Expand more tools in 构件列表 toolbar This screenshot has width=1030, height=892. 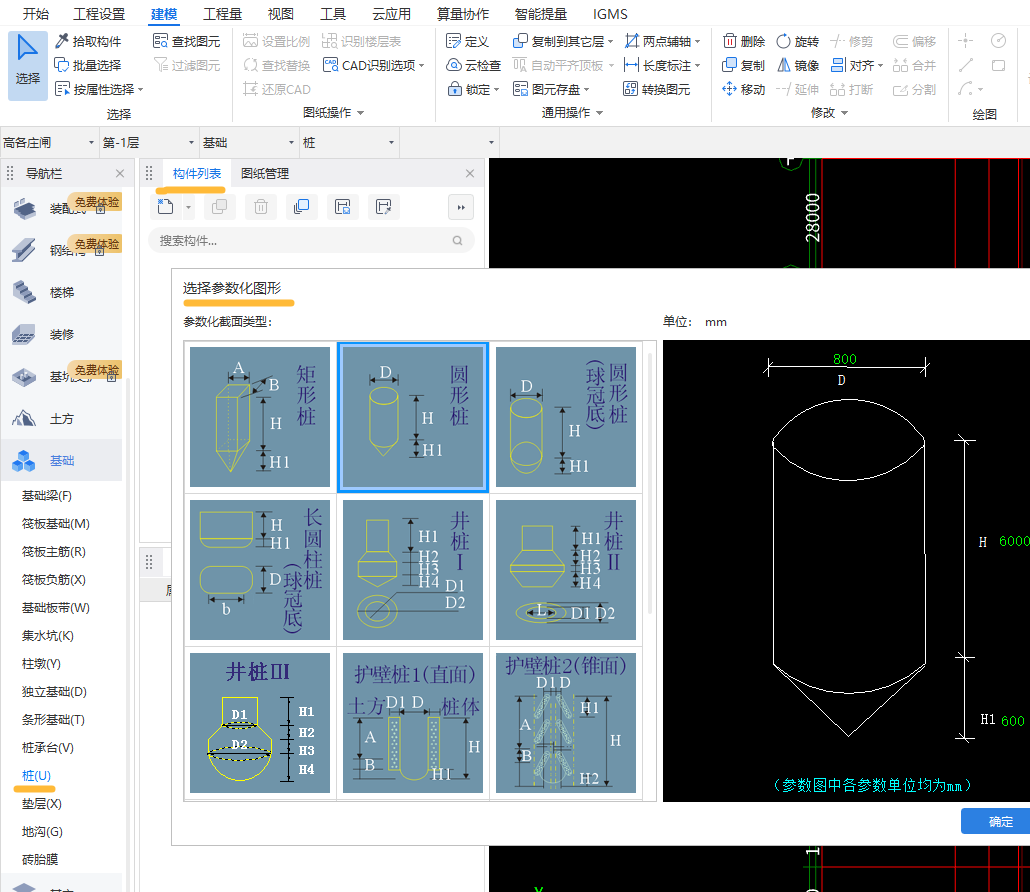coord(461,207)
